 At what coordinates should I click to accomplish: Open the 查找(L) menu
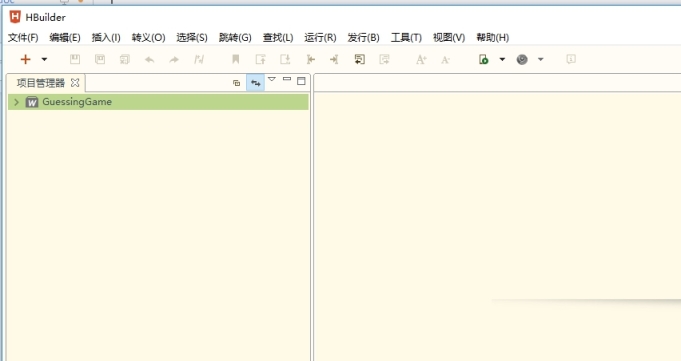tap(278, 38)
